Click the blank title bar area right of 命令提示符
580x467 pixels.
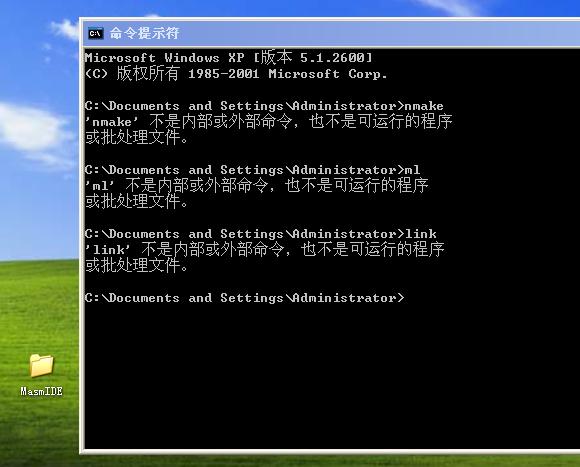click(377, 33)
